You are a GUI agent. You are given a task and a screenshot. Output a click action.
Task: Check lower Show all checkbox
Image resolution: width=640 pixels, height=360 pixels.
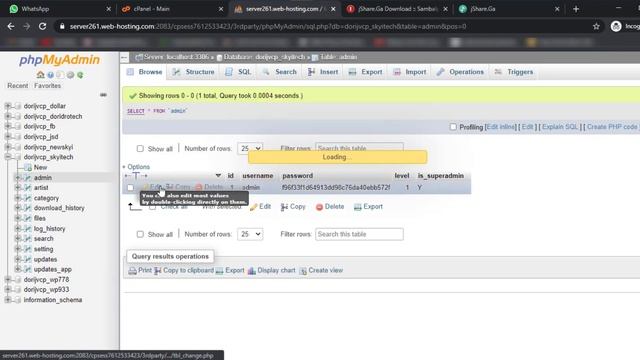pos(140,234)
